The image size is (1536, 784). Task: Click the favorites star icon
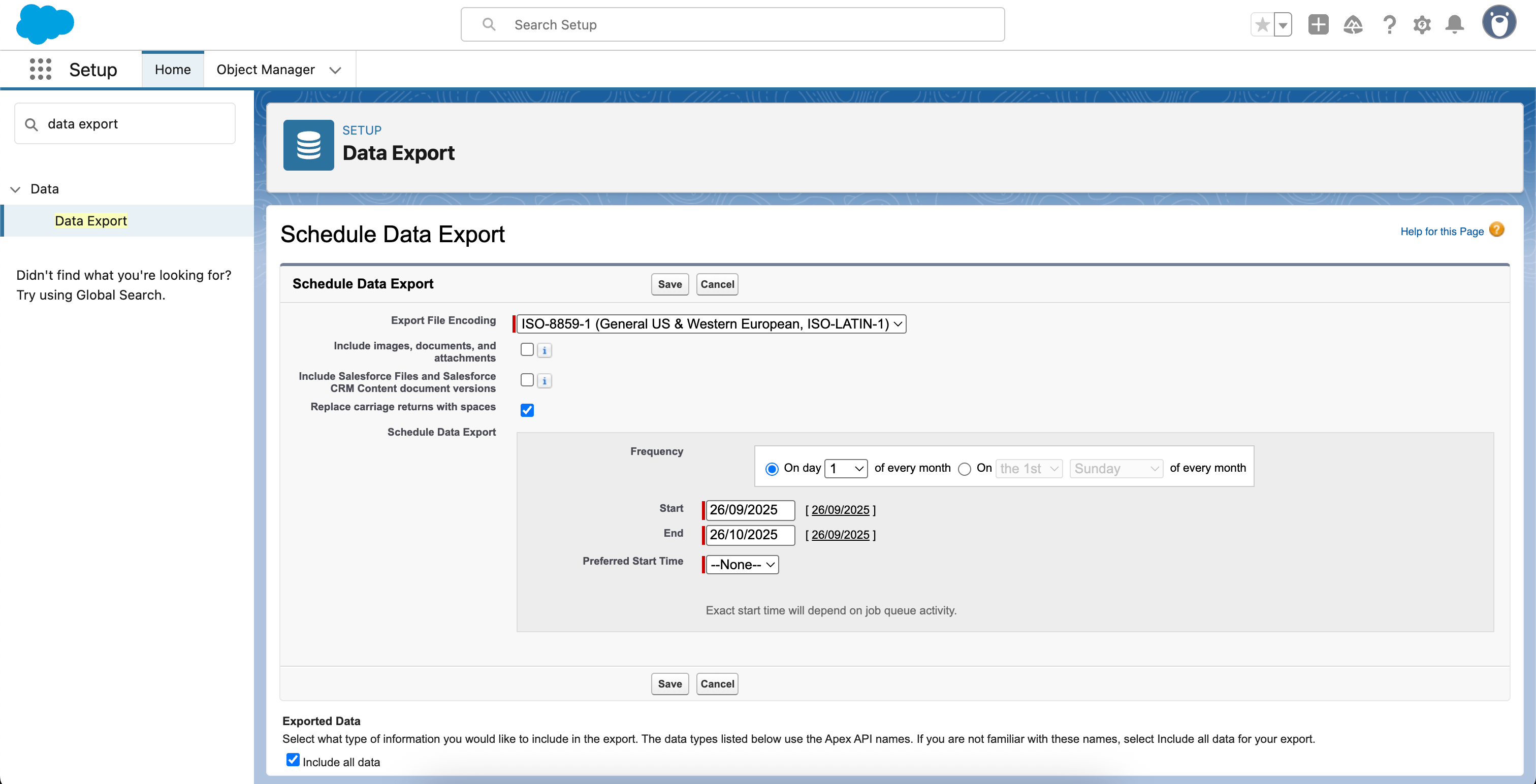[x=1262, y=24]
